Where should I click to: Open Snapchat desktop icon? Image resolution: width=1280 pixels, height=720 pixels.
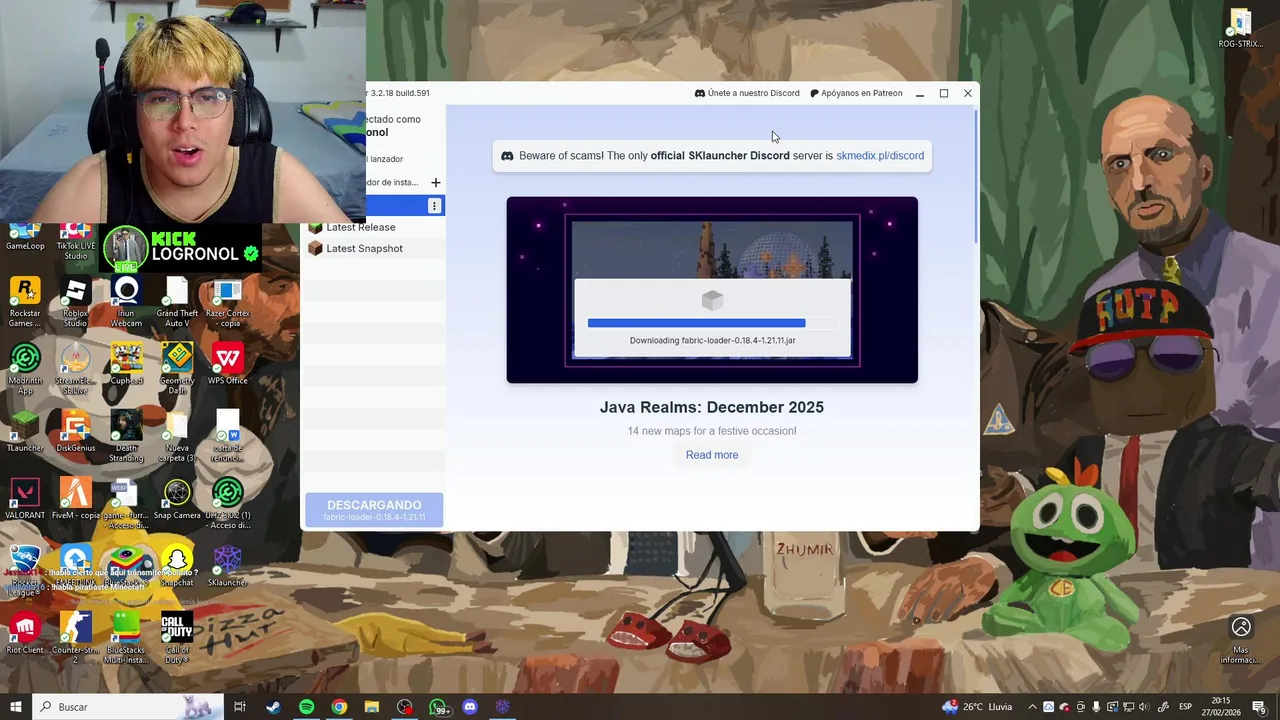tap(177, 565)
